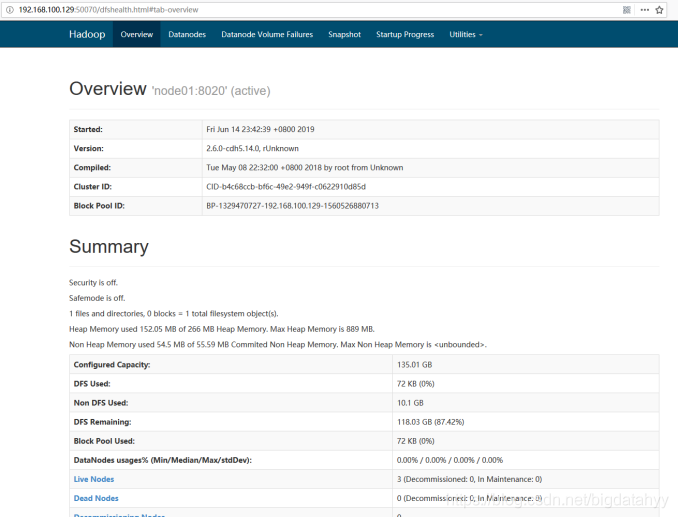
Task: Click the Hadoop brand link
Action: (x=87, y=34)
